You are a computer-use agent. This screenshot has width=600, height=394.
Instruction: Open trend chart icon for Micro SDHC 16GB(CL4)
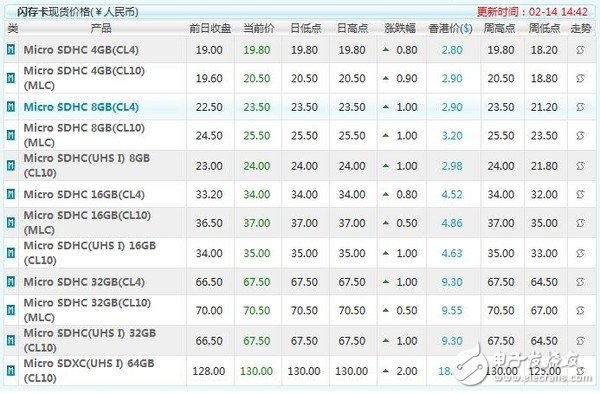(580, 194)
